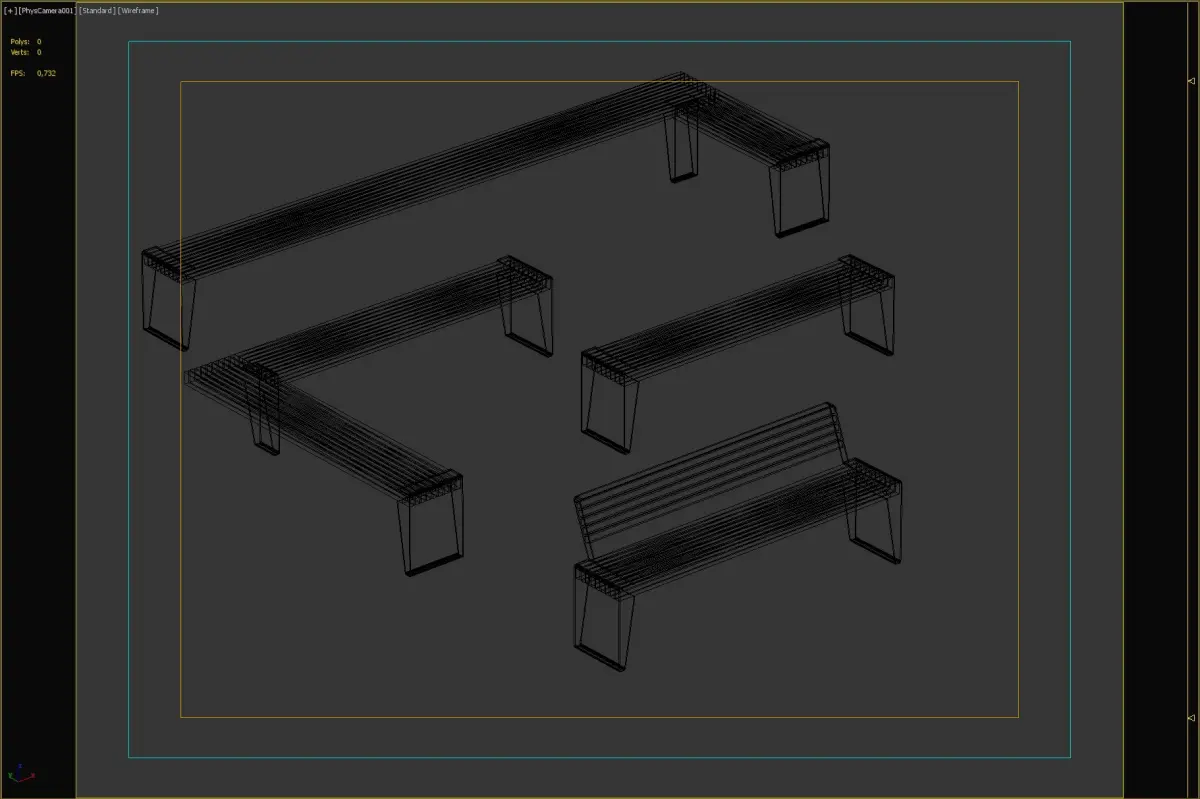Click the Verts statistics label
Screen dimensions: 1200x799
(x=19, y=52)
